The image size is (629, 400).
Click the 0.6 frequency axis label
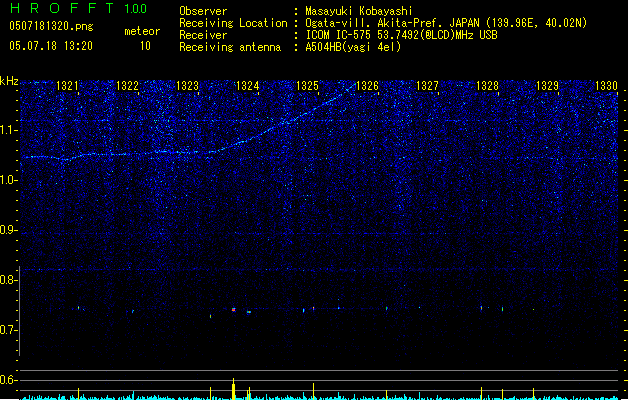tap(8, 380)
